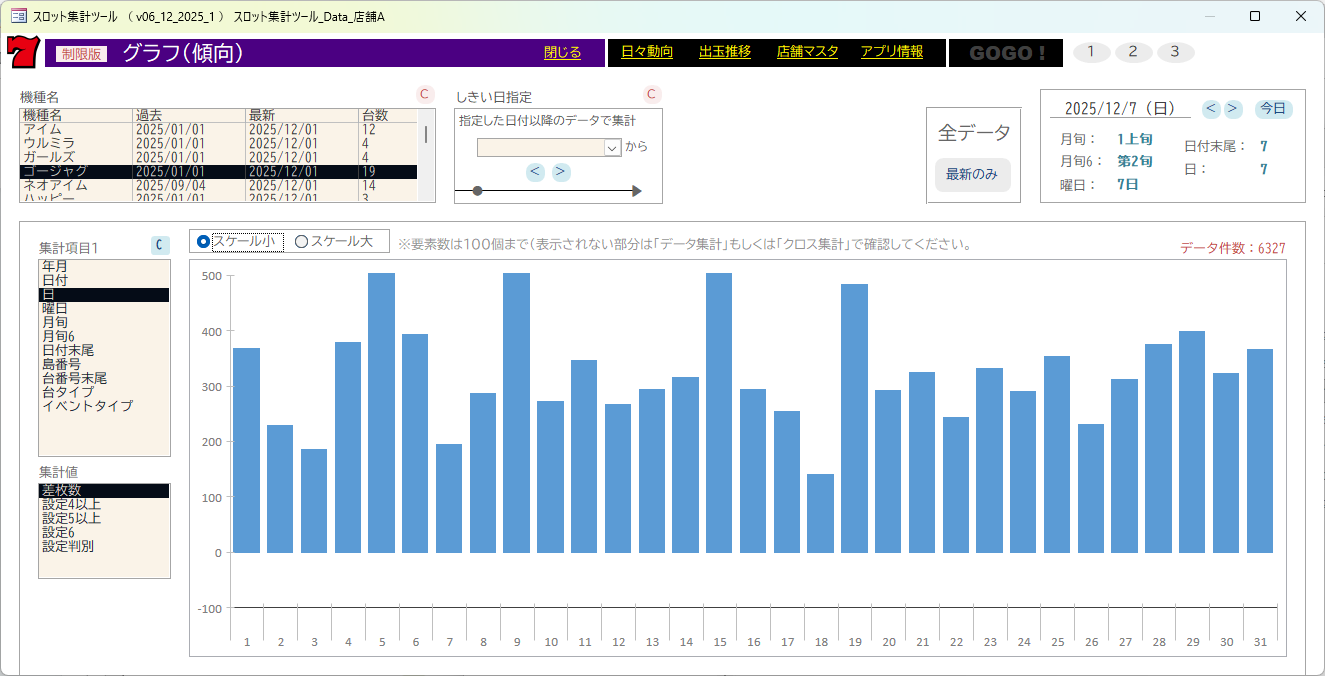Switch to the 出玉推移 menu tab
The height and width of the screenshot is (676, 1325).
point(724,52)
